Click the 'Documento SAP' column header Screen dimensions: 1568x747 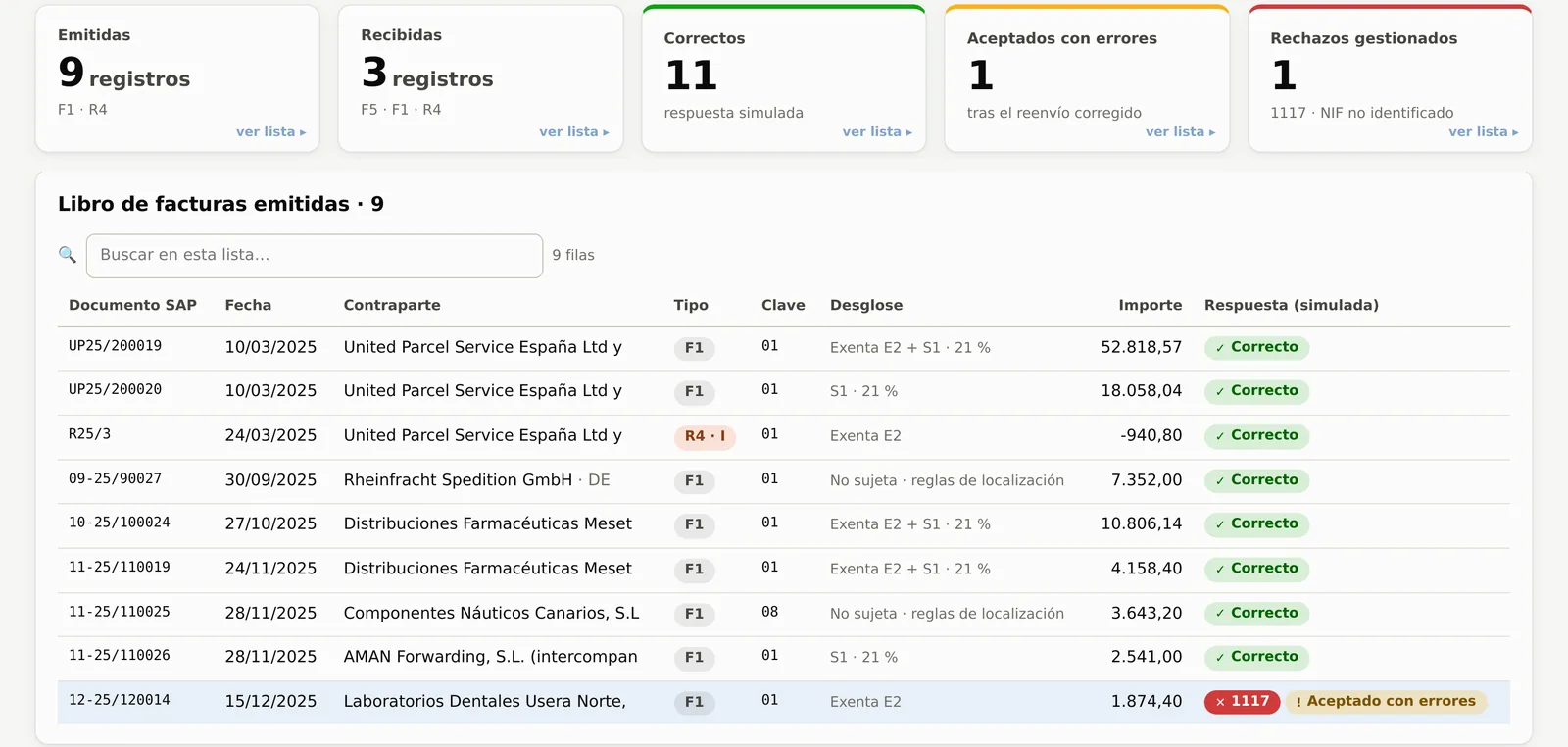[x=132, y=305]
